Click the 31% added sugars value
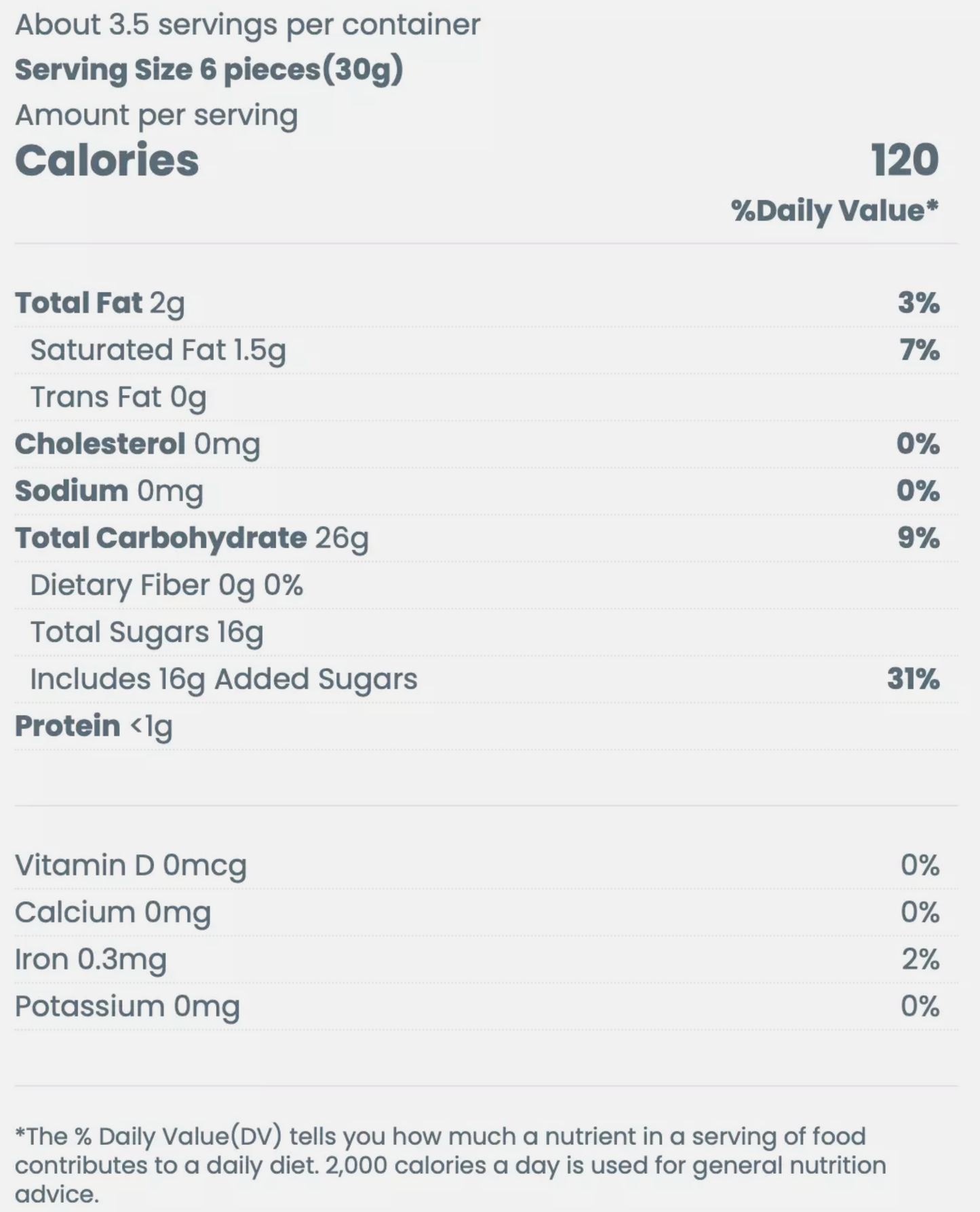980x1212 pixels. 913,679
